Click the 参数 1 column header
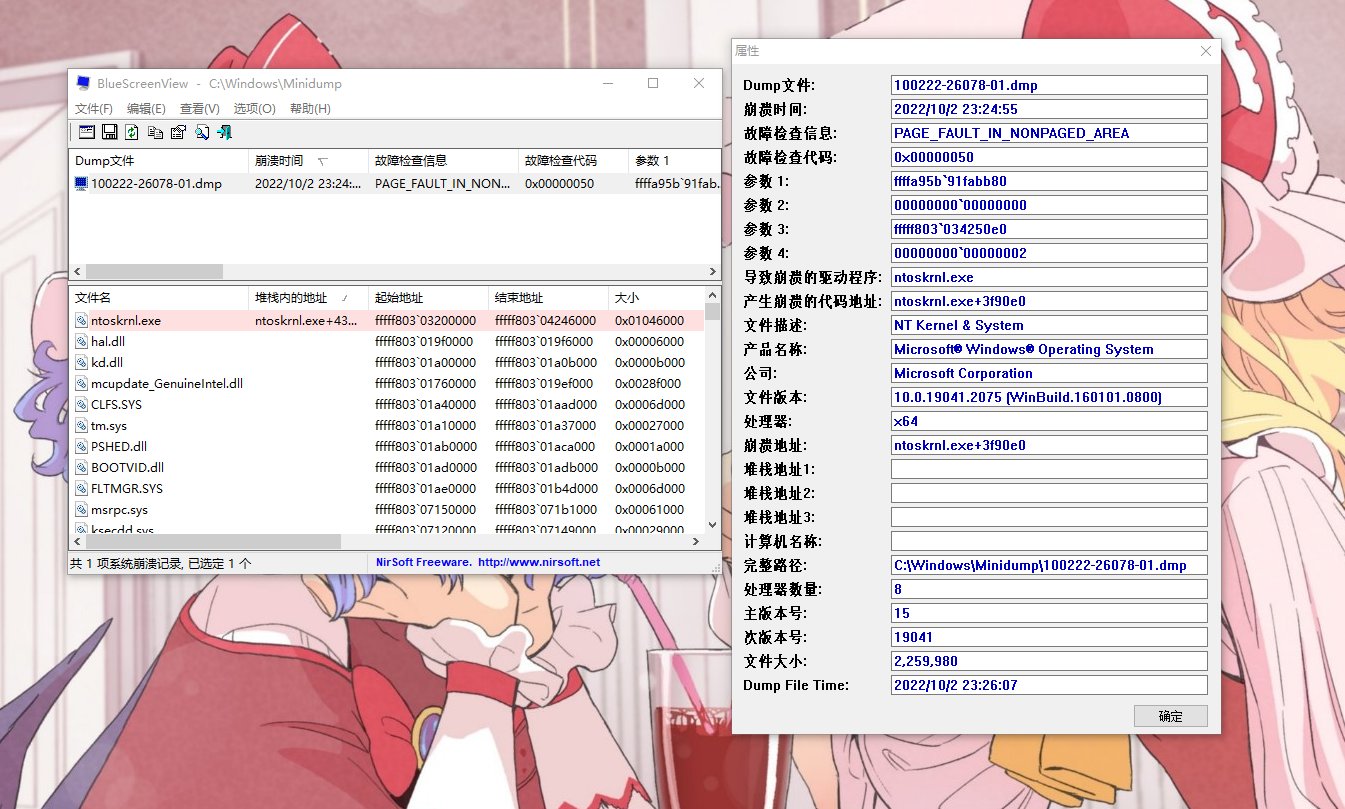Viewport: 1345px width, 809px height. 674,160
